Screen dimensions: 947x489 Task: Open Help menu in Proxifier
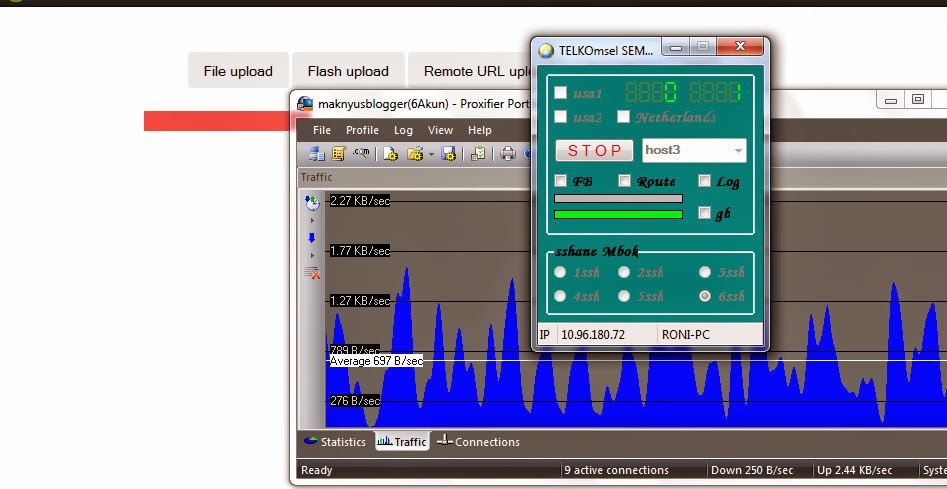(x=480, y=130)
